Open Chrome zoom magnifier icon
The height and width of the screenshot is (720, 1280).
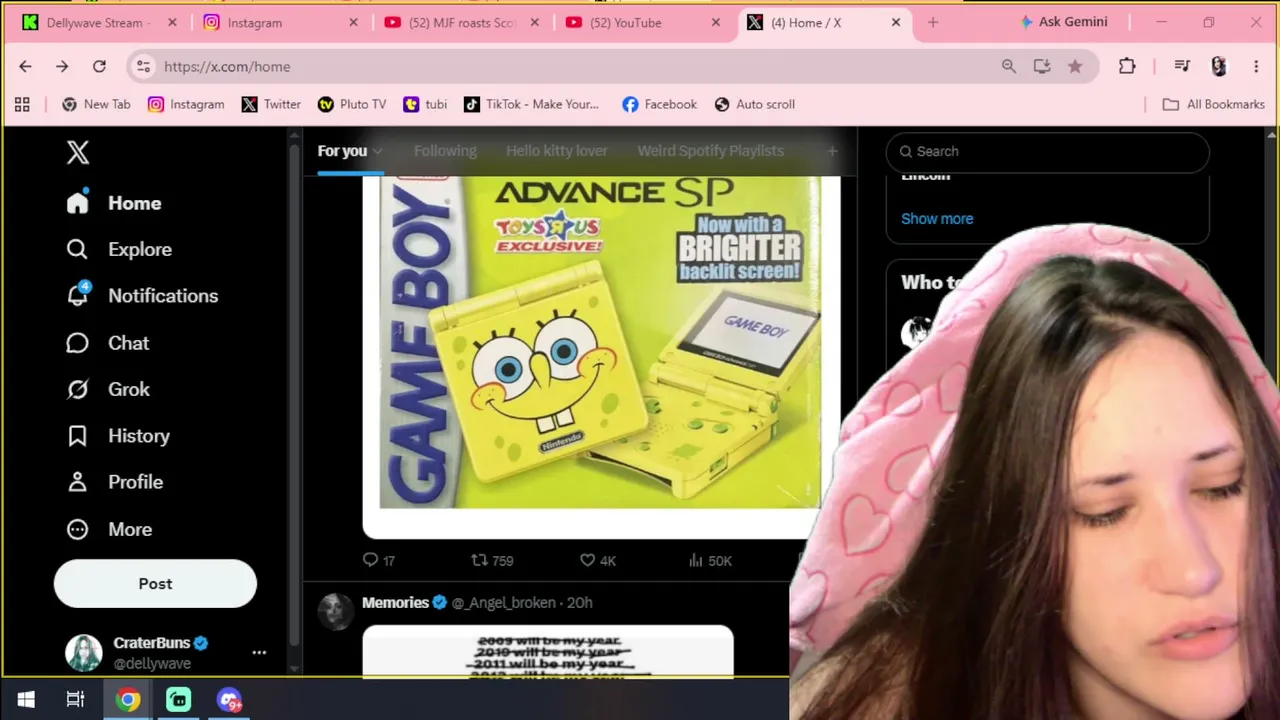pyautogui.click(x=1009, y=66)
